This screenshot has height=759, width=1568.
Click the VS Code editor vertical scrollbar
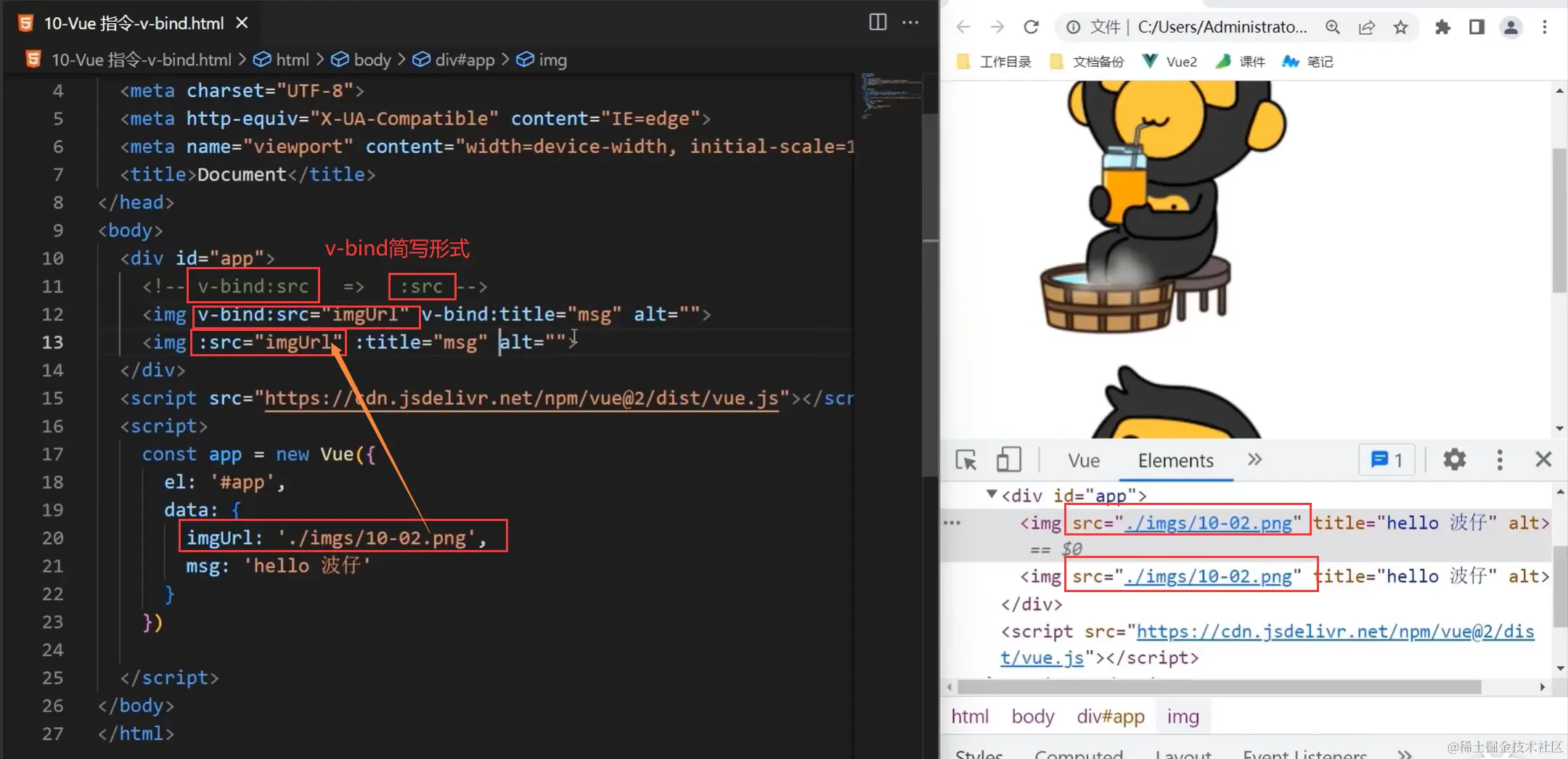tap(931, 294)
